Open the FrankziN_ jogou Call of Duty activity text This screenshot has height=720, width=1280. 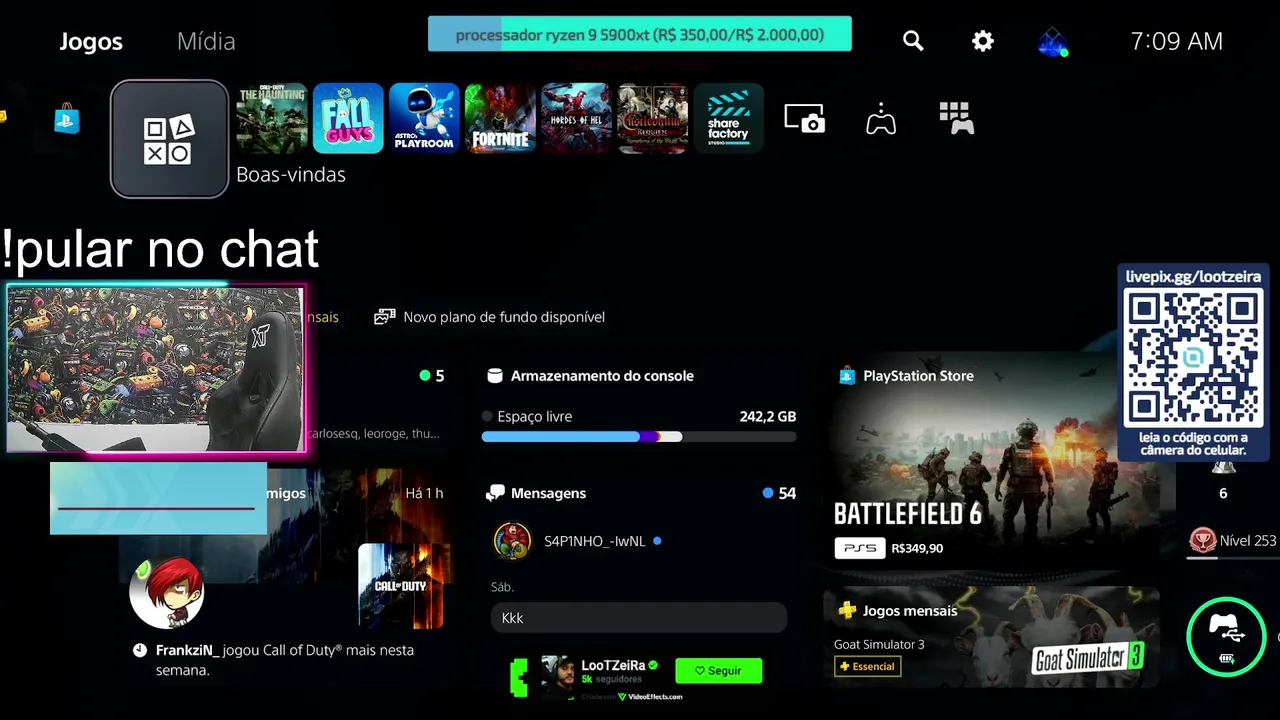point(285,660)
